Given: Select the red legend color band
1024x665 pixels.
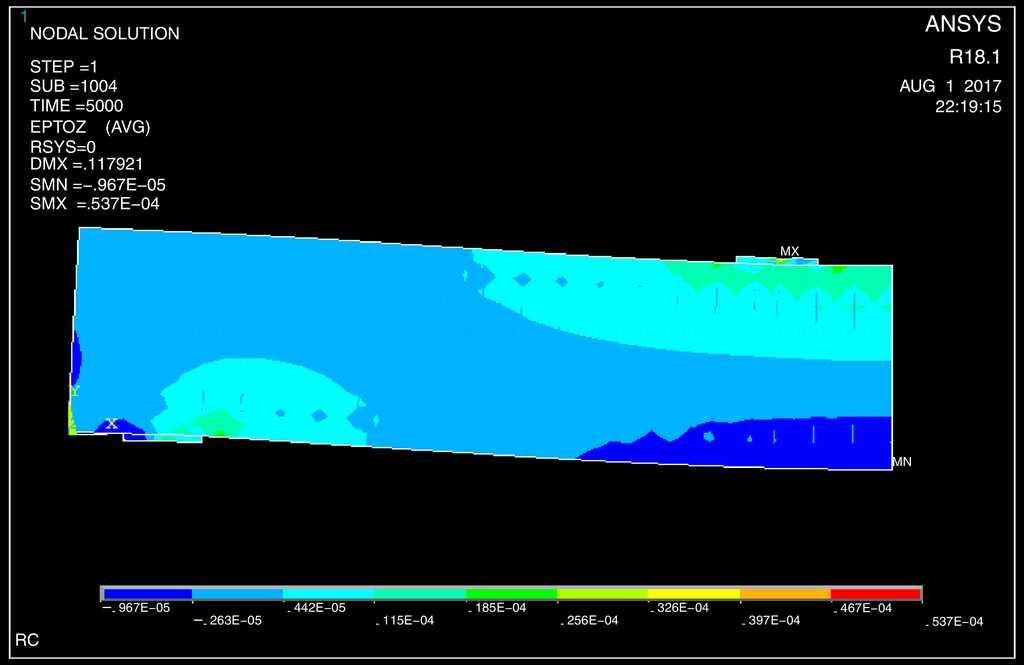Looking at the screenshot, I should [875, 594].
